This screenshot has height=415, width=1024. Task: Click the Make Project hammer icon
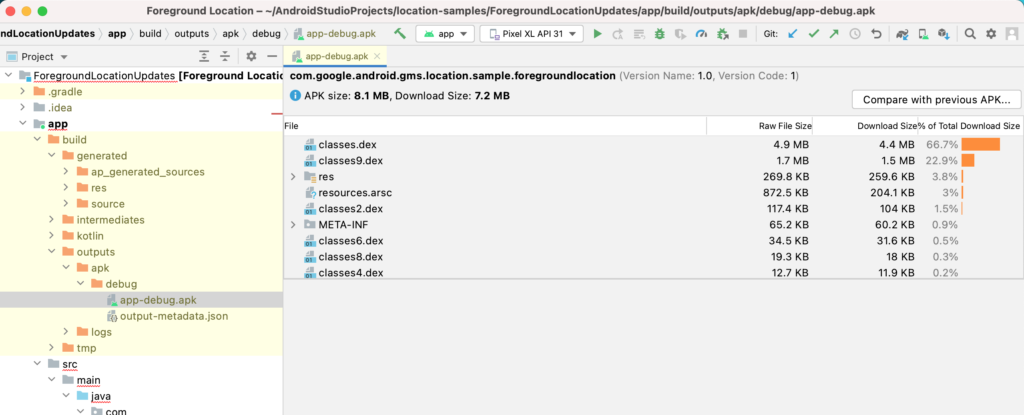pyautogui.click(x=400, y=33)
